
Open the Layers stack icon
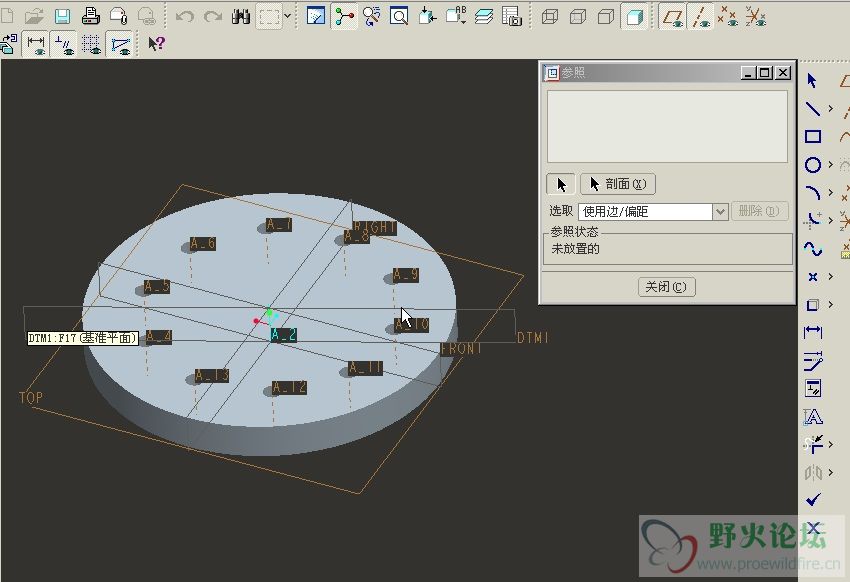484,16
